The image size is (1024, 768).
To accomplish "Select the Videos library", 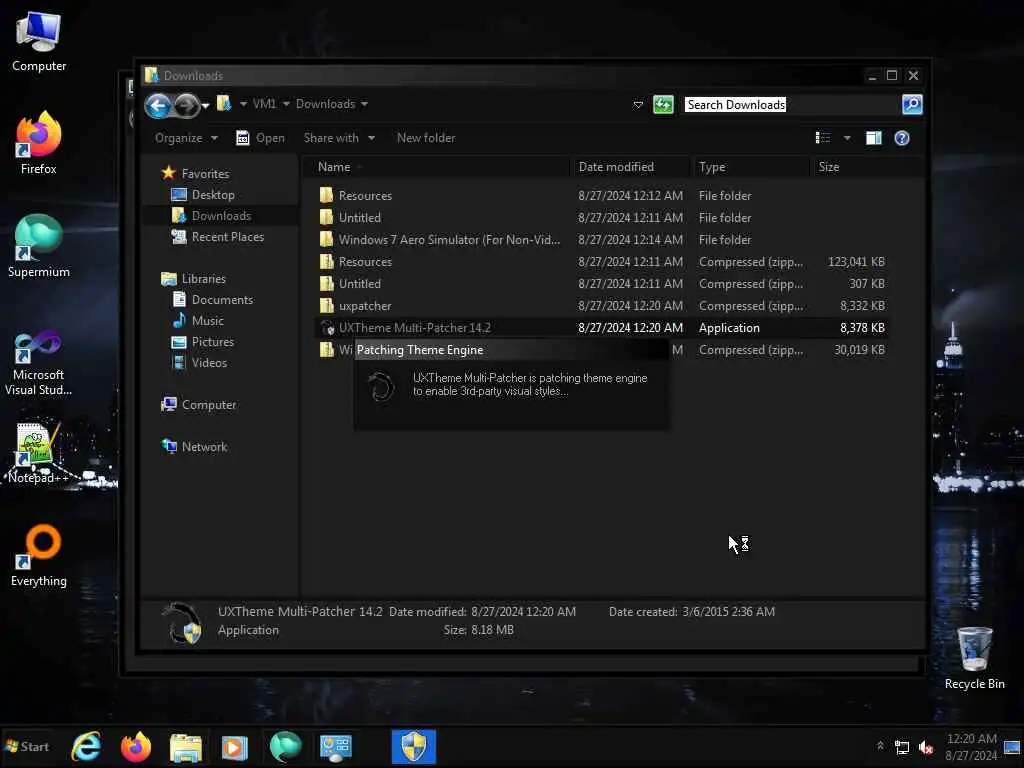I will click(x=200, y=362).
